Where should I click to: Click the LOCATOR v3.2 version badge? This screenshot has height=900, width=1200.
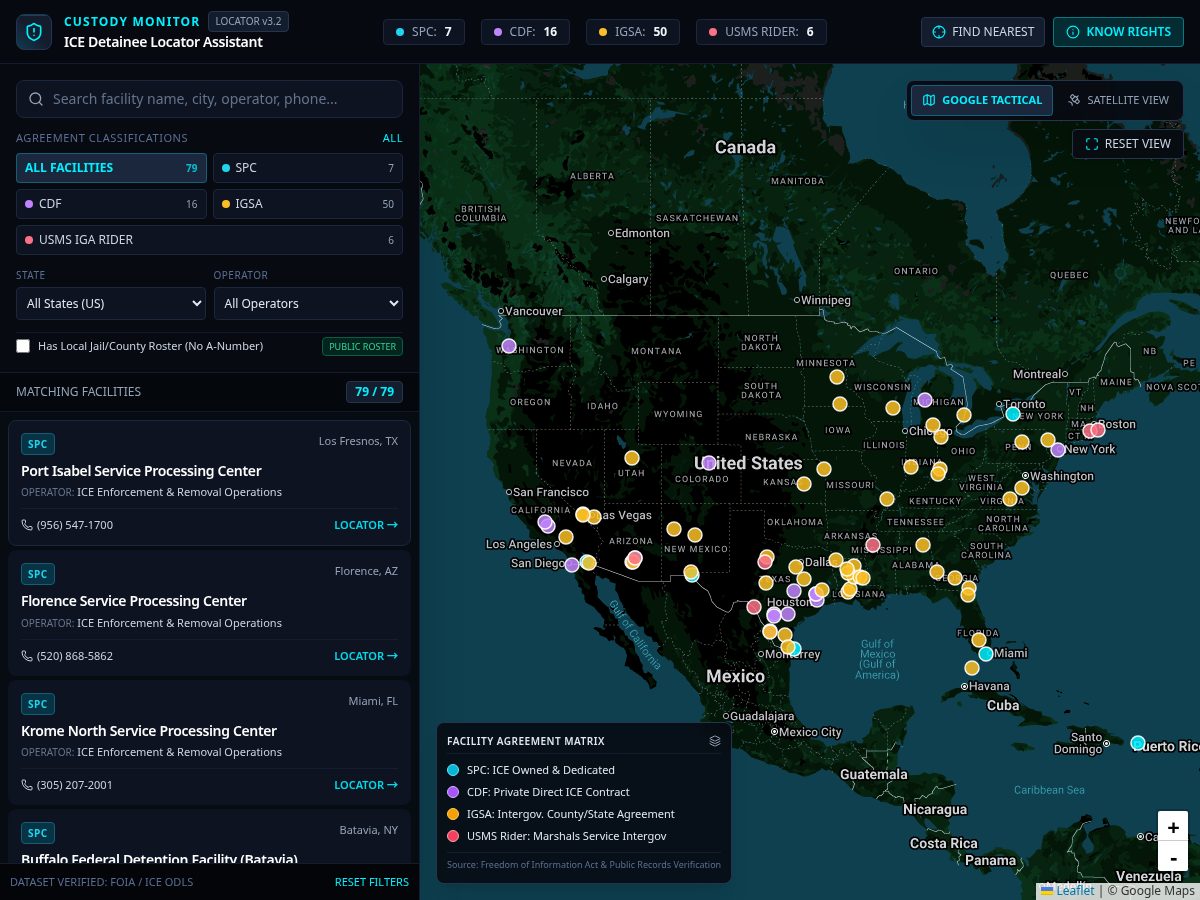pyautogui.click(x=248, y=21)
